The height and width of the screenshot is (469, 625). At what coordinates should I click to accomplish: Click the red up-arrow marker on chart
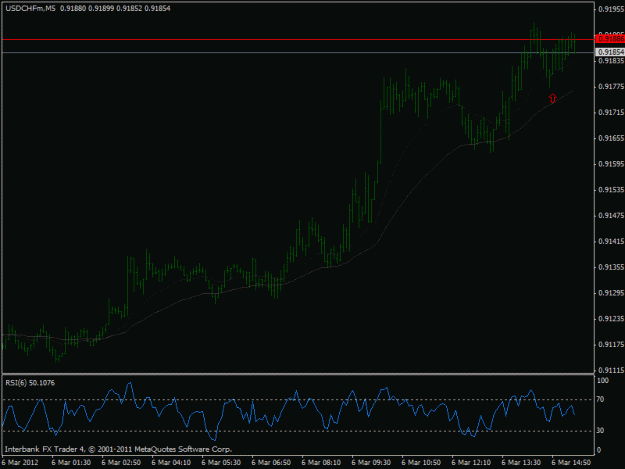tap(552, 98)
